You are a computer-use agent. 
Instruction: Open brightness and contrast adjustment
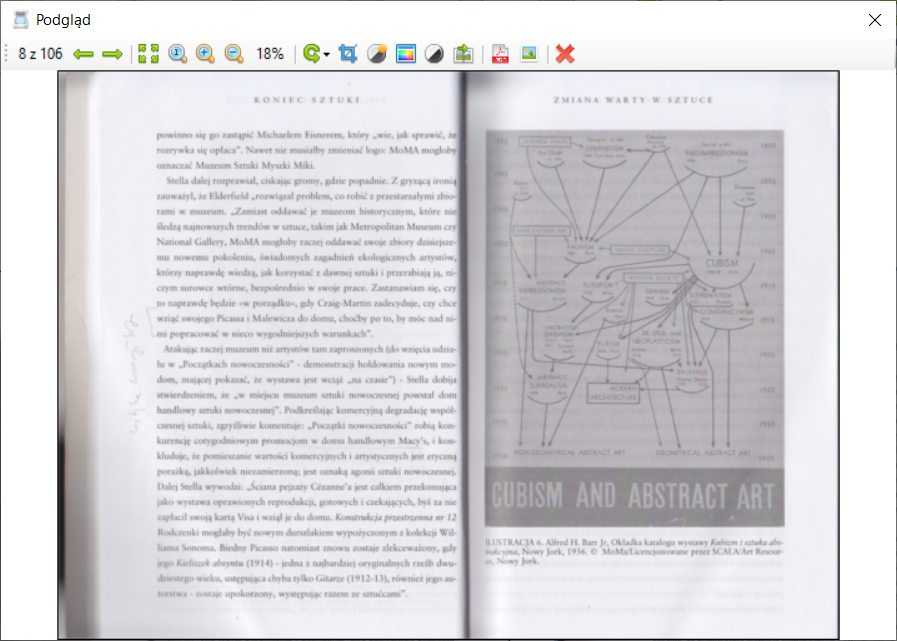click(x=377, y=54)
